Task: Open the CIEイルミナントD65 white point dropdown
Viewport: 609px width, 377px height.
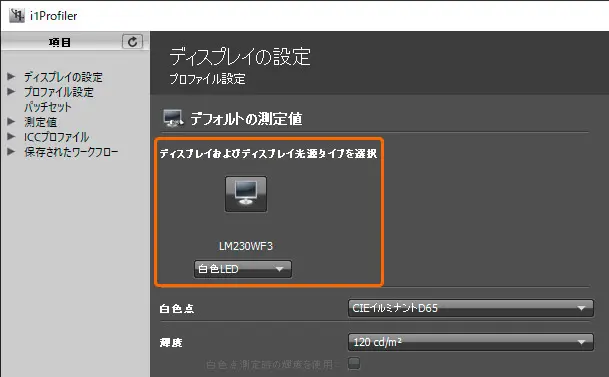Action: (x=471, y=308)
